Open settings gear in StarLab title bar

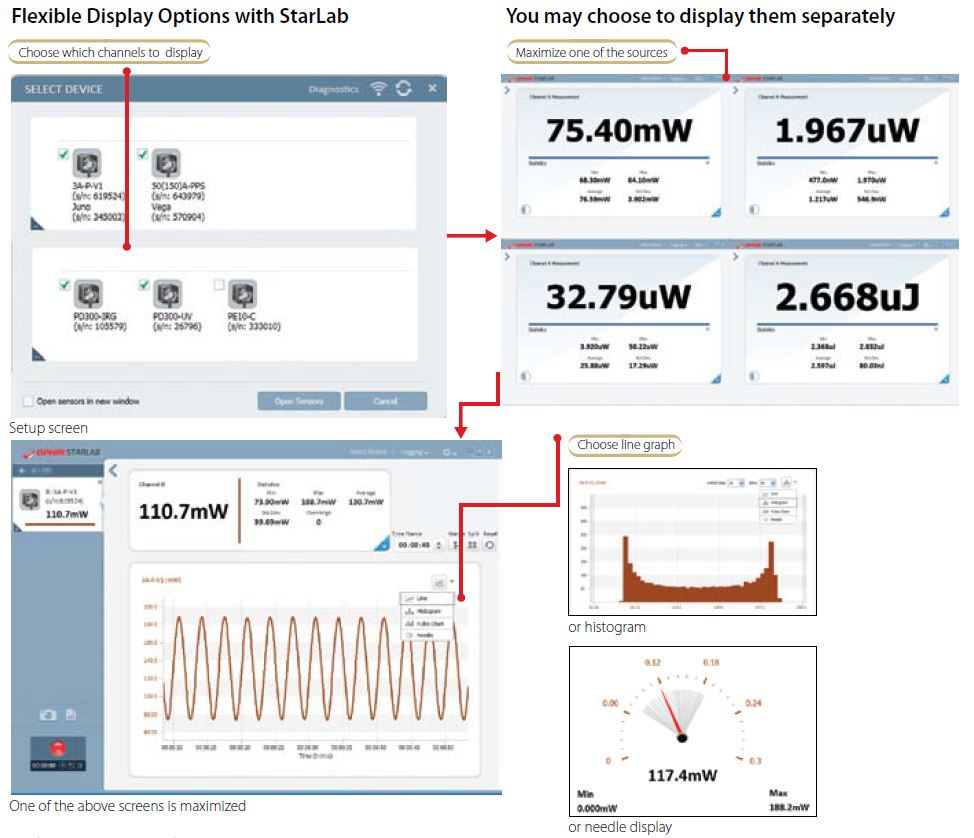click(447, 452)
